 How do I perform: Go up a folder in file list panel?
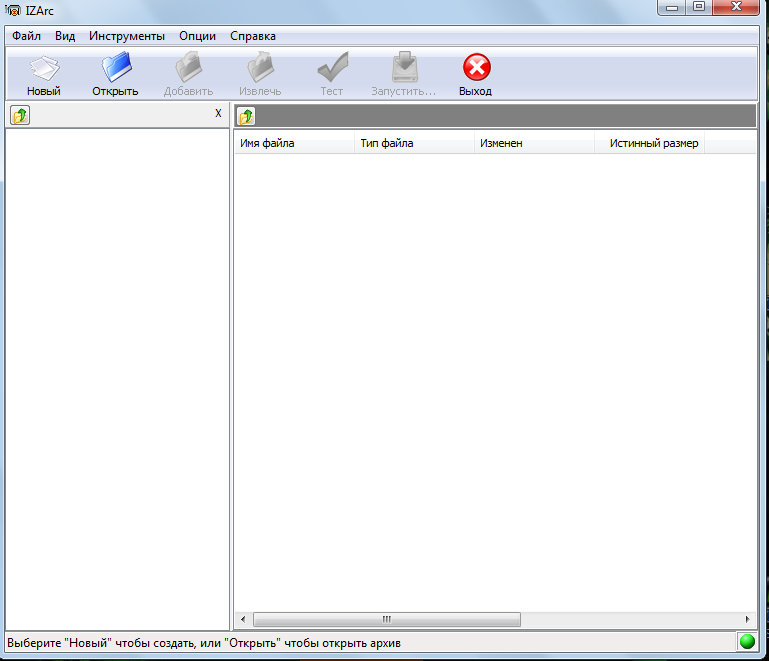[246, 116]
